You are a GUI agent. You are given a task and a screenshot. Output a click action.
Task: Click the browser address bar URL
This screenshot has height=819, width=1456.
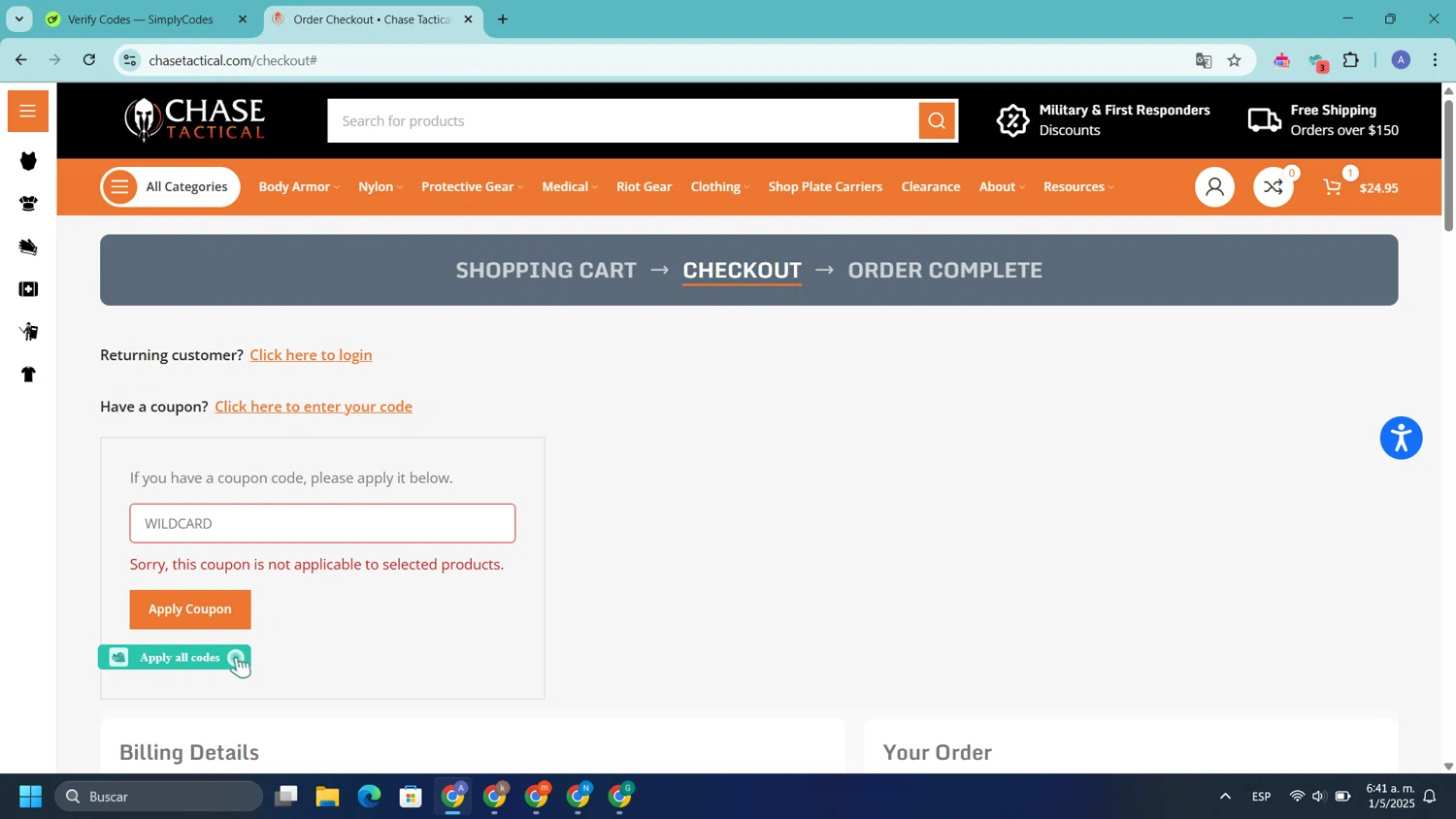(x=233, y=60)
